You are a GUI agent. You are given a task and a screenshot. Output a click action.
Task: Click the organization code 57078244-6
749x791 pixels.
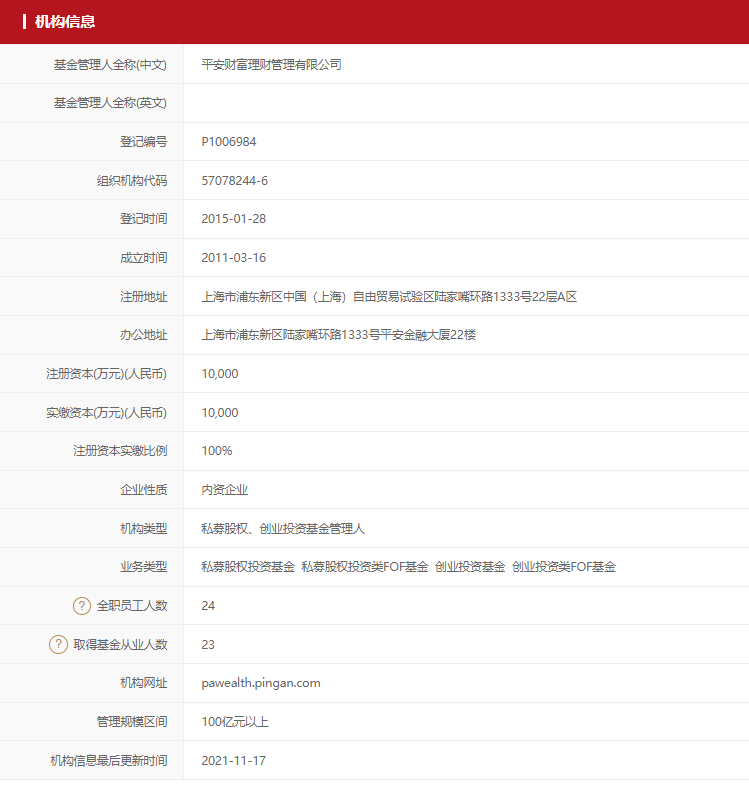pyautogui.click(x=235, y=181)
